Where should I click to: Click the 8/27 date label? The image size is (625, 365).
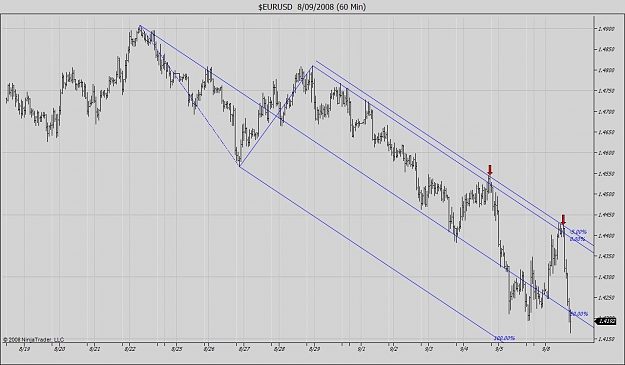point(244,349)
